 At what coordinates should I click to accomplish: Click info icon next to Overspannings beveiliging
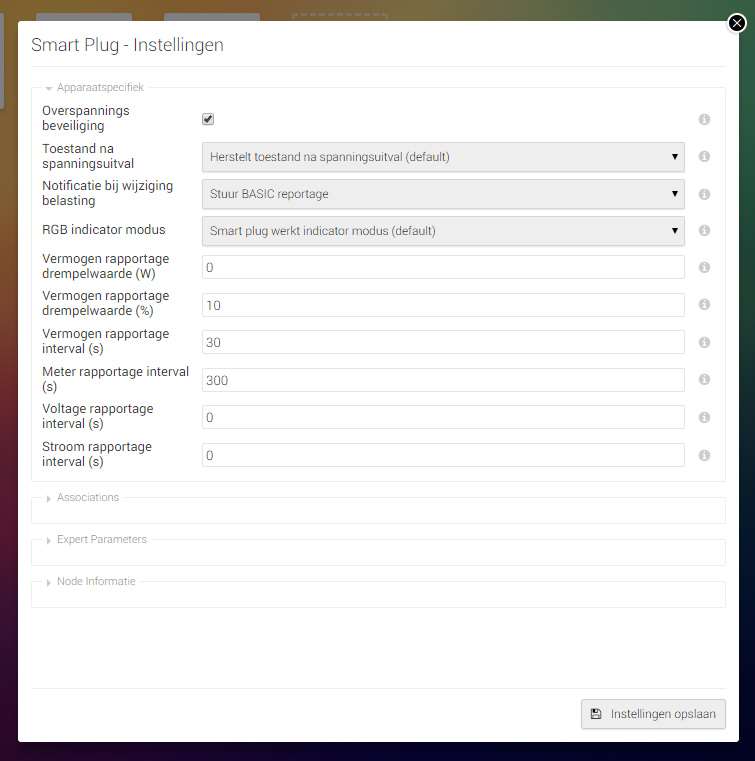coord(704,120)
